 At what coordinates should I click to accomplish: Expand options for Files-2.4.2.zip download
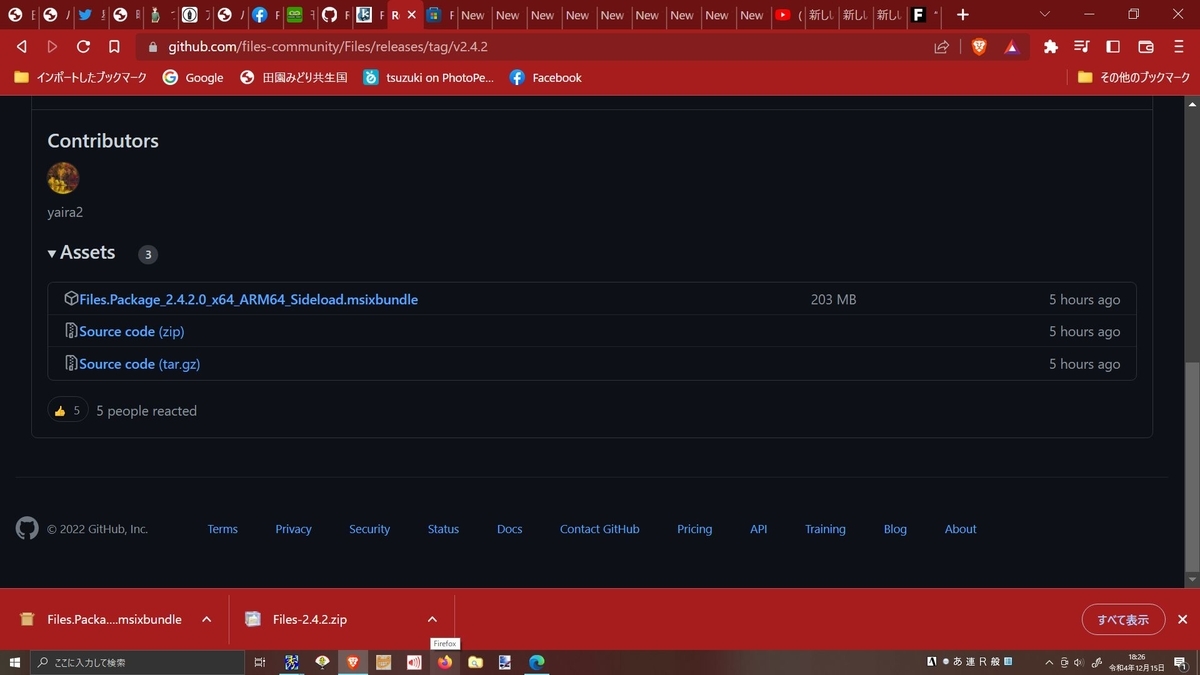pyautogui.click(x=432, y=619)
